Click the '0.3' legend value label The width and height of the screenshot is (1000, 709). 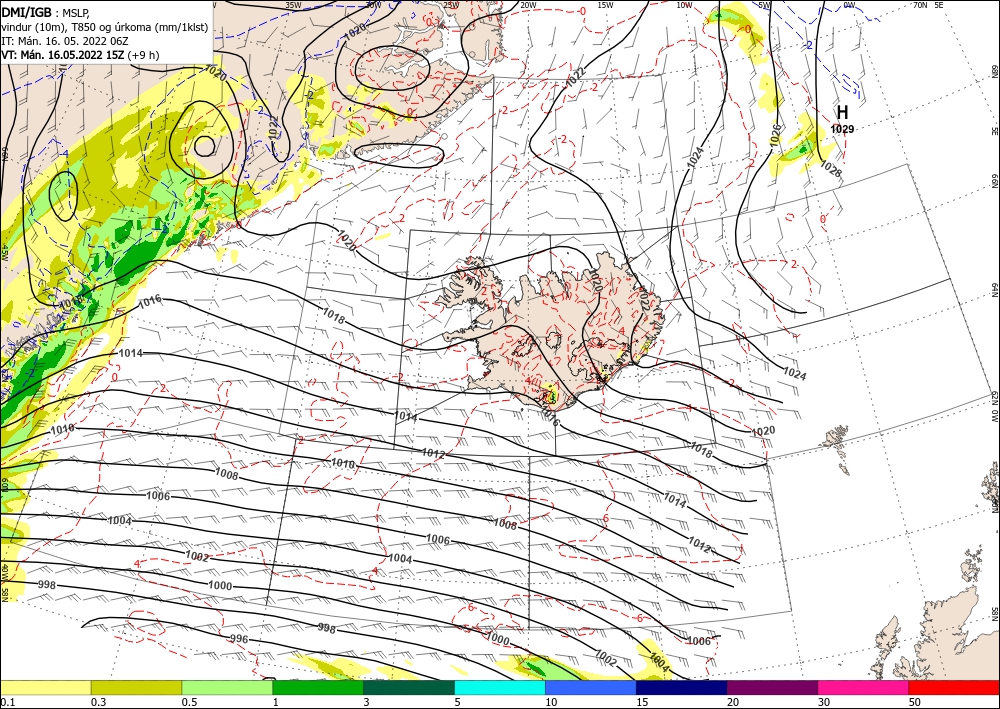(98, 702)
